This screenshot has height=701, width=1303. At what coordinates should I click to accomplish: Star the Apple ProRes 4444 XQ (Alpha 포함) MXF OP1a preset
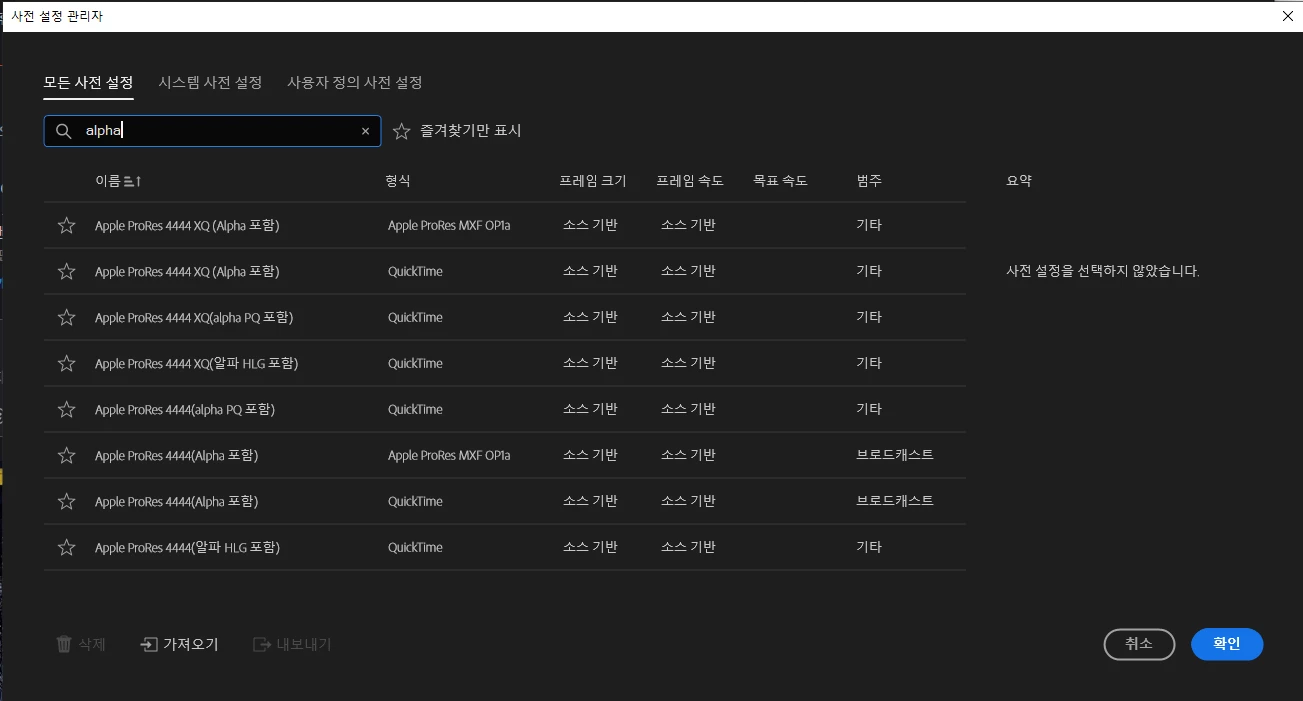pyautogui.click(x=67, y=225)
